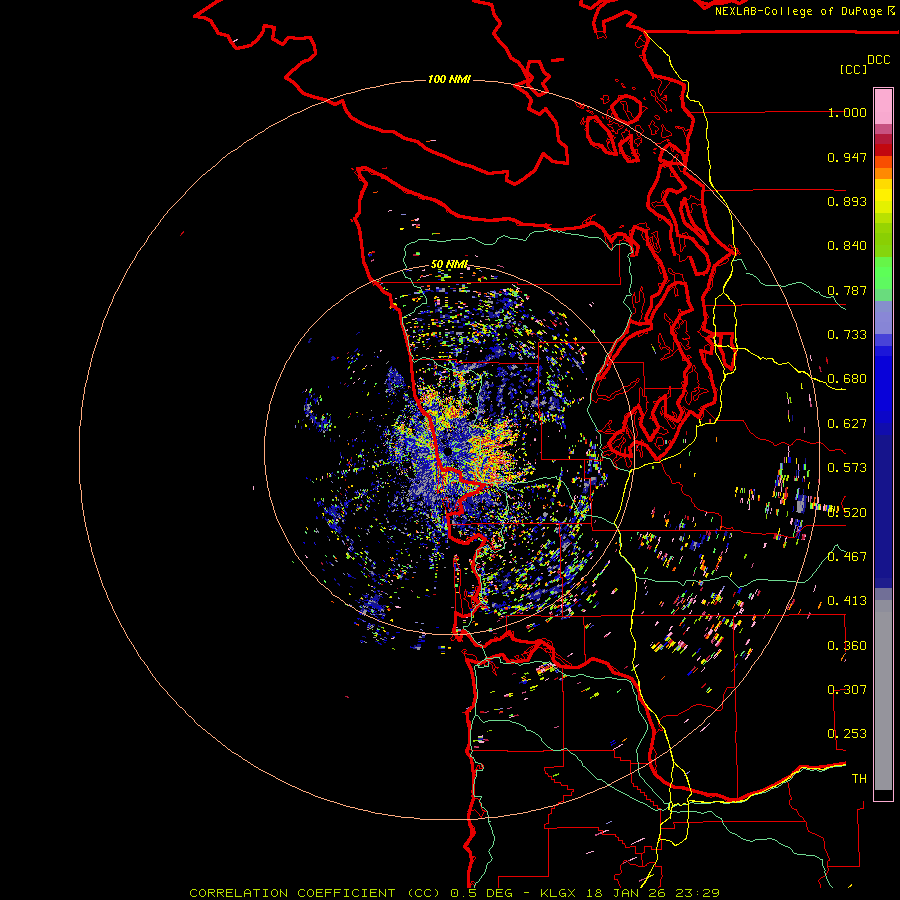Pick the pink segment atop the color bar
This screenshot has height=900, width=900.
(883, 107)
